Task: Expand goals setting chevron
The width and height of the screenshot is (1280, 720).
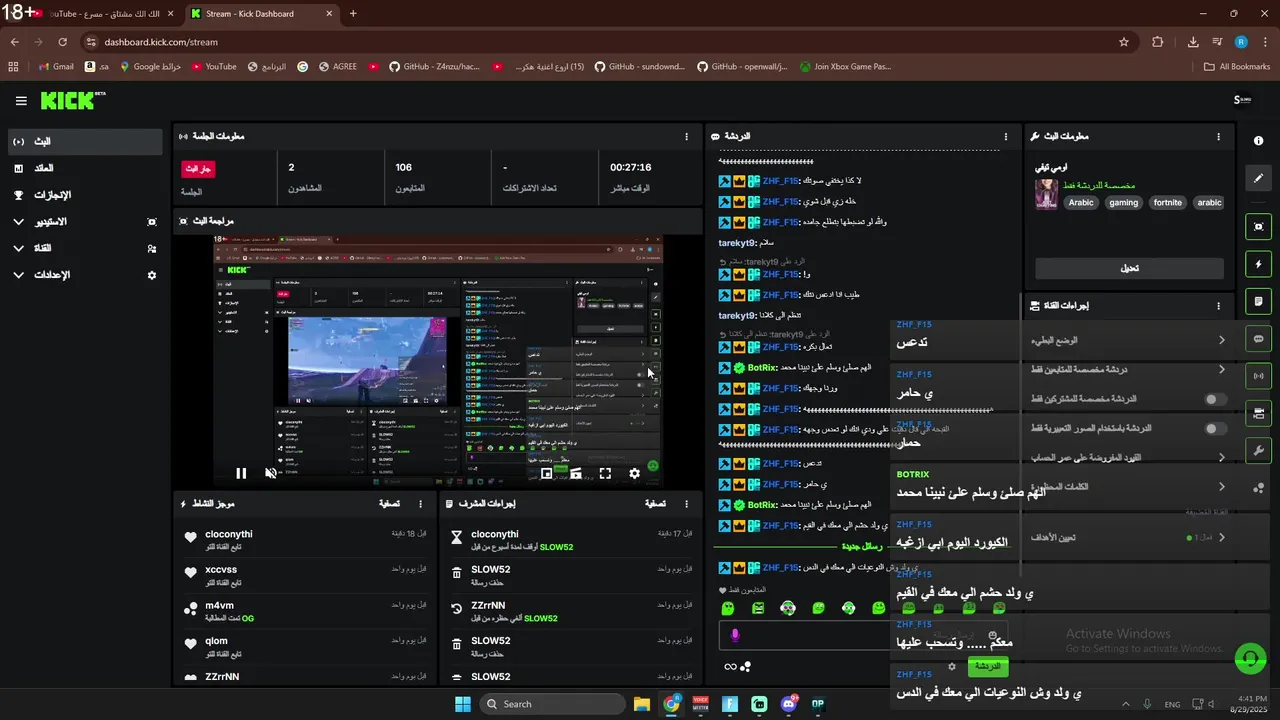Action: pos(1221,537)
